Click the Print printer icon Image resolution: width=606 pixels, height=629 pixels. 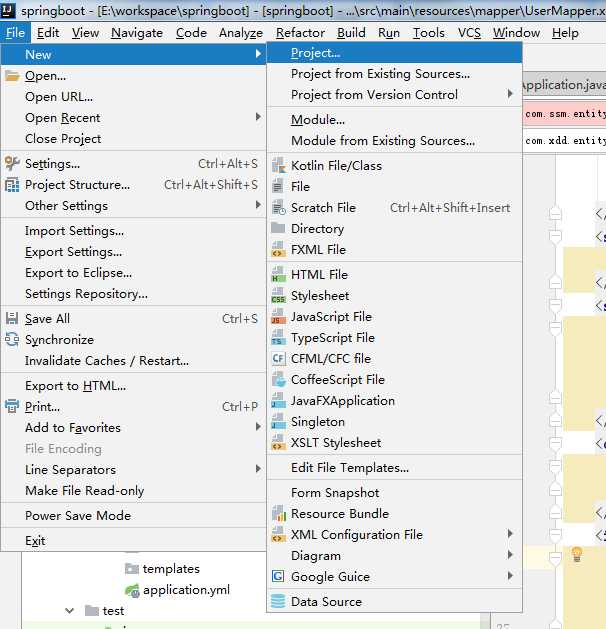pos(12,406)
